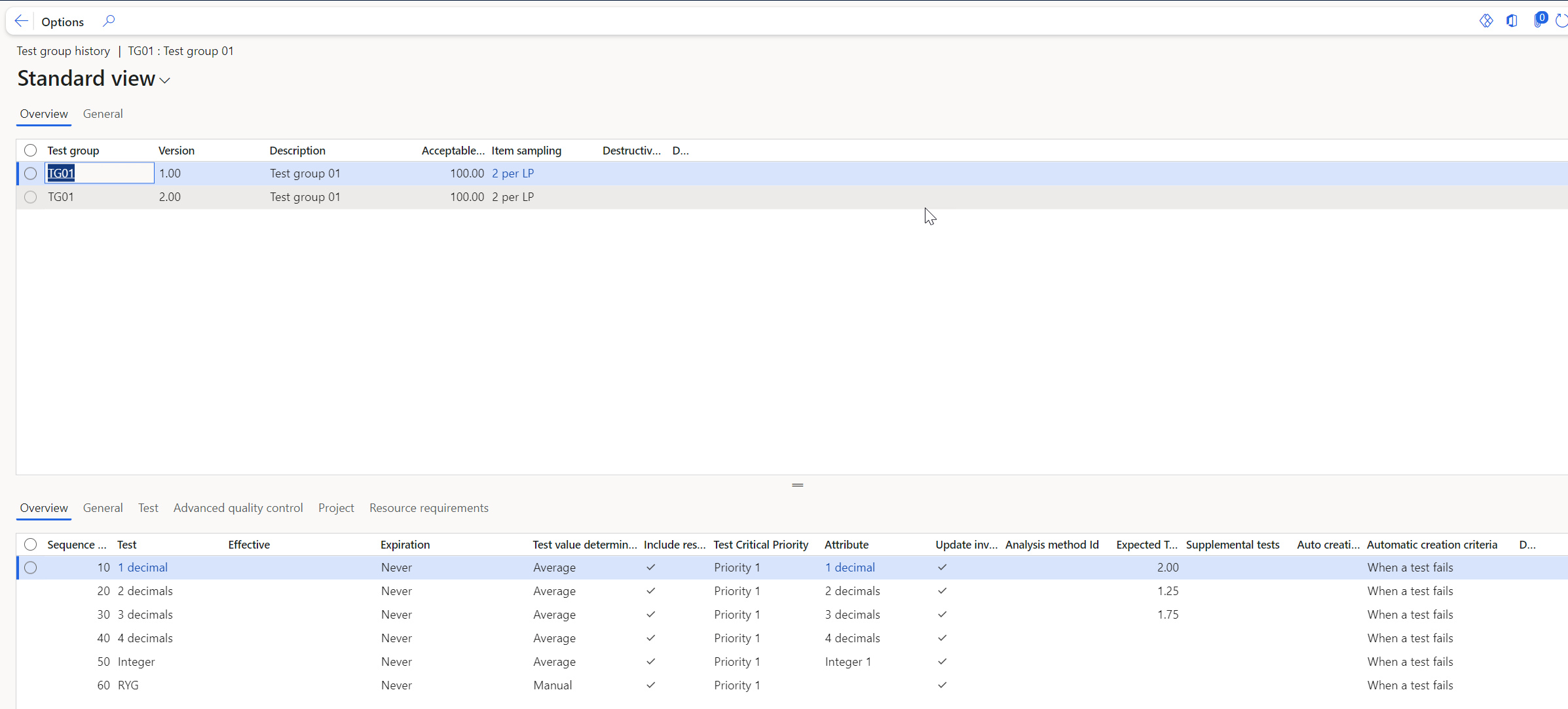Open the attachments paperclip icon
The height and width of the screenshot is (709, 1568).
tap(1539, 21)
